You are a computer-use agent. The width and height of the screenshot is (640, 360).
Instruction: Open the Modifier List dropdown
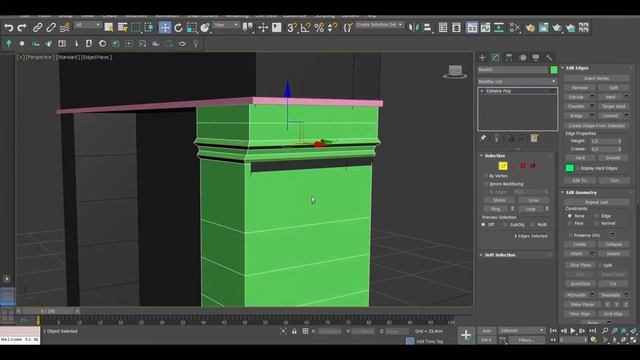(517, 82)
